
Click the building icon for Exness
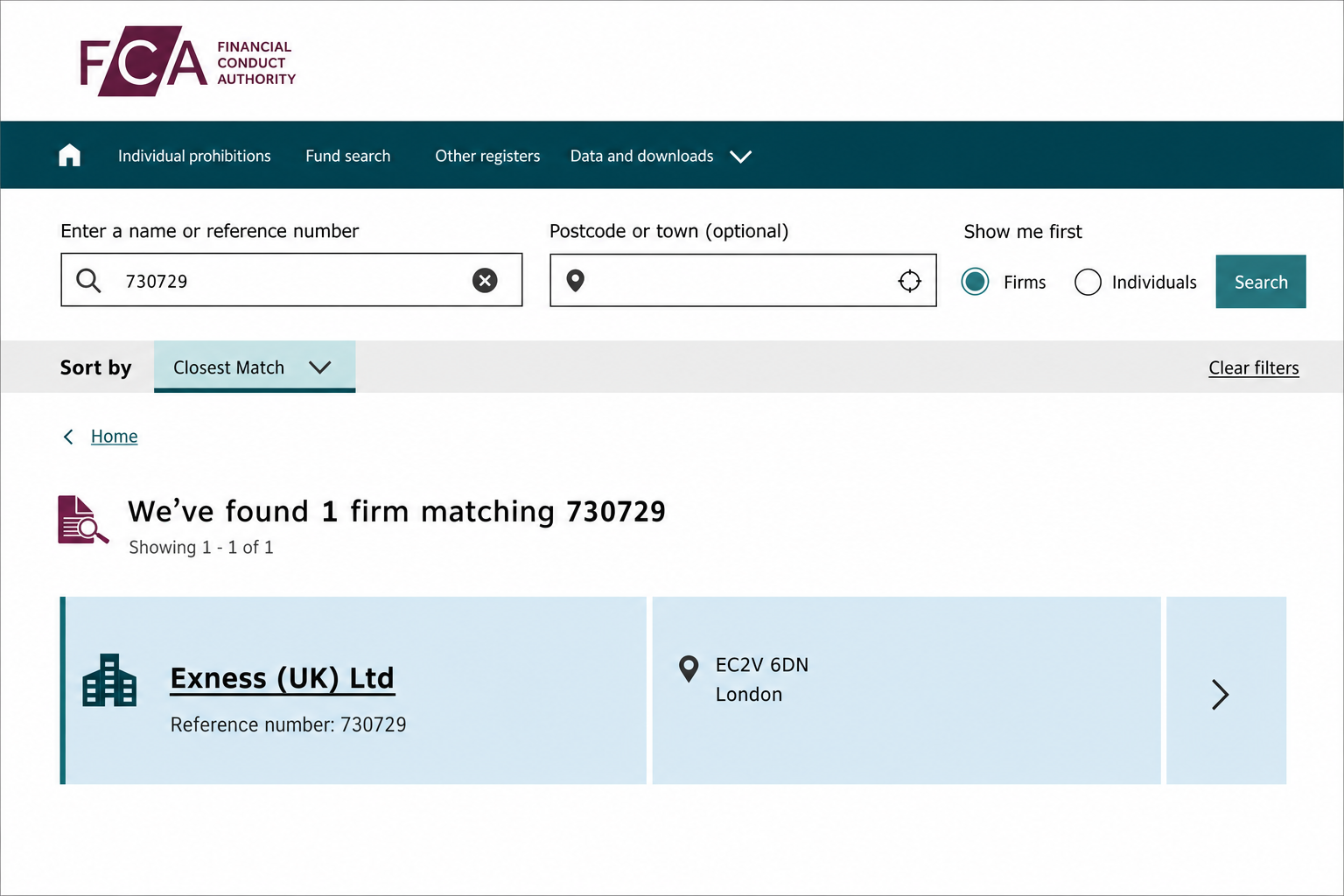pyautogui.click(x=109, y=680)
